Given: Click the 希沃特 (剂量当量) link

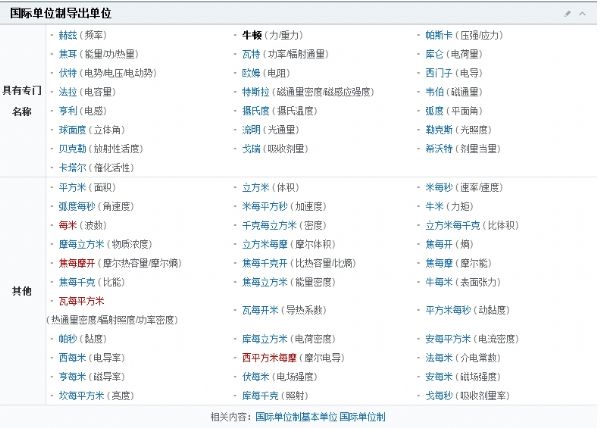Looking at the screenshot, I should point(439,148).
